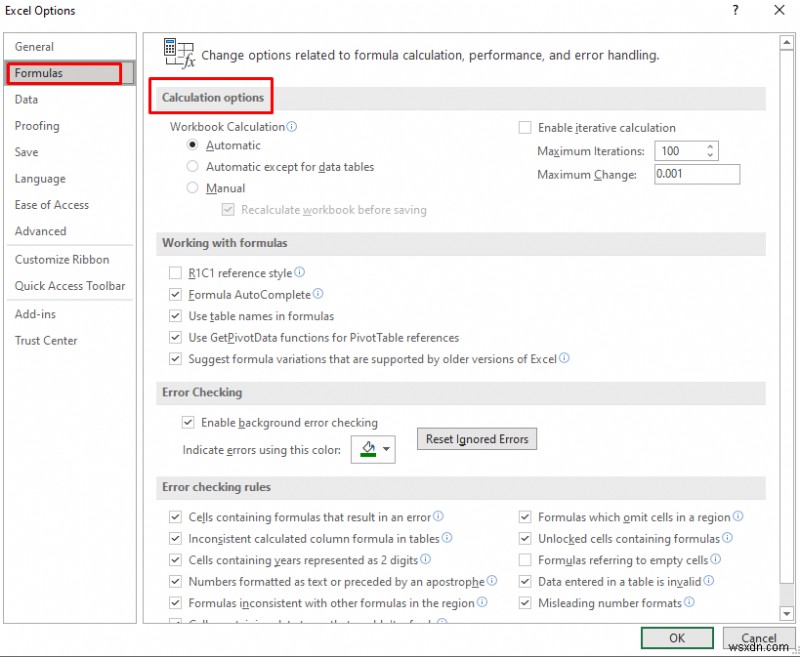Image resolution: width=800 pixels, height=657 pixels.
Task: Toggle Cells containing years as 2 digits
Action: (x=175, y=560)
